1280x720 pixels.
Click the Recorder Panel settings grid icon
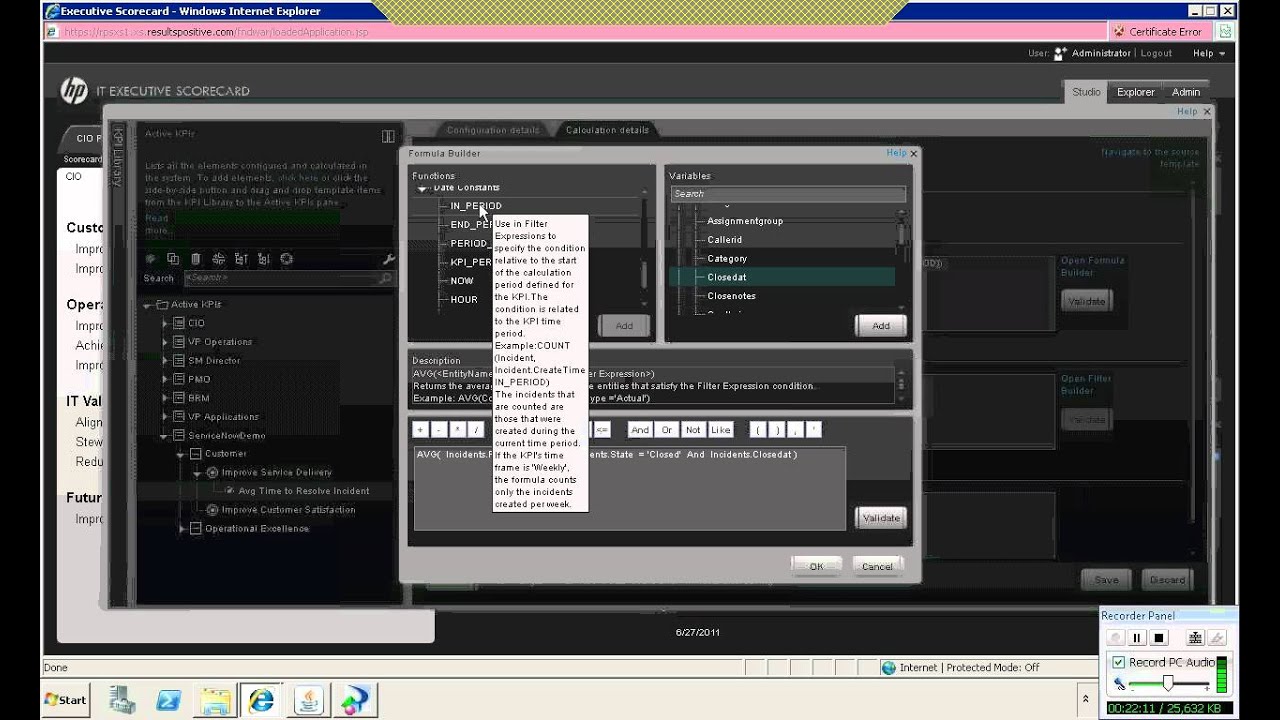pos(1195,638)
